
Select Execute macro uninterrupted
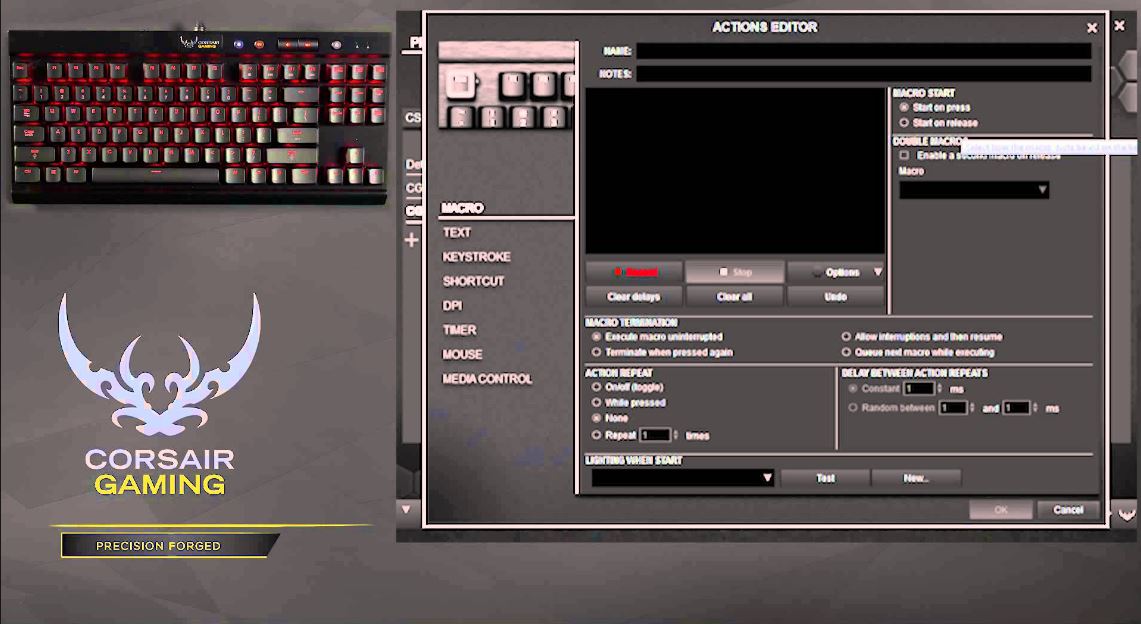tap(597, 337)
